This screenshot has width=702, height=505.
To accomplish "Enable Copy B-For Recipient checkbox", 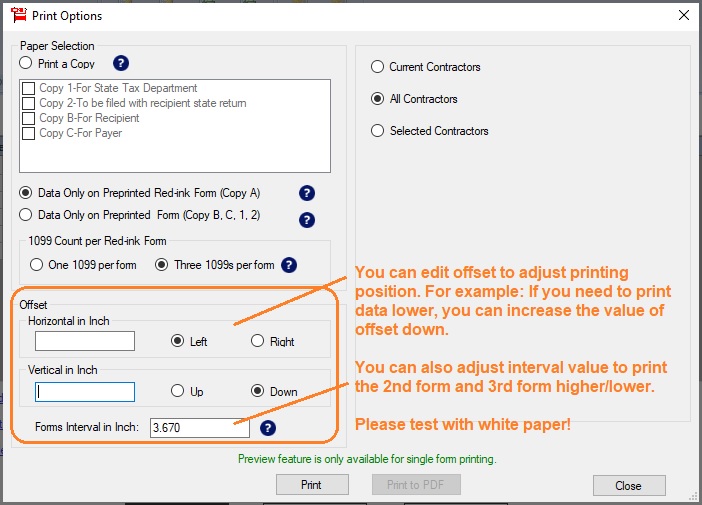I will pyautogui.click(x=29, y=118).
